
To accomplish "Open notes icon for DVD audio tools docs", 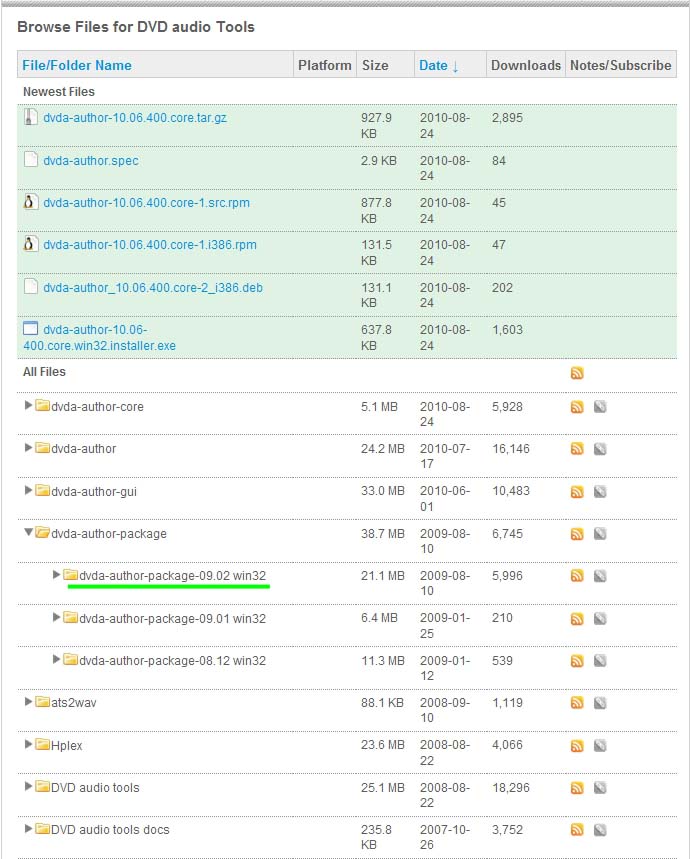I will (600, 830).
